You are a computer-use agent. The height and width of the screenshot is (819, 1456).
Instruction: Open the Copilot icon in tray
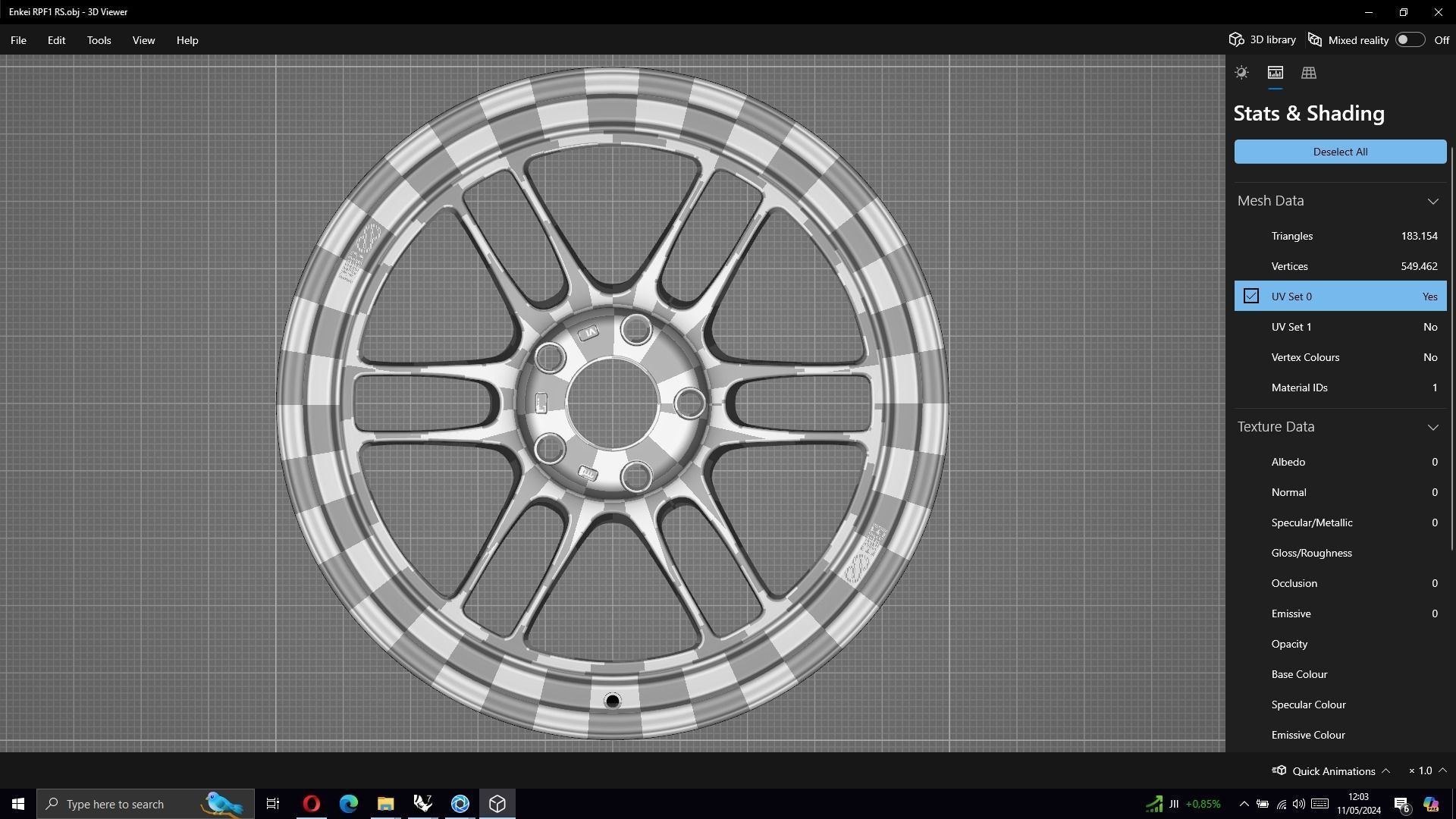pyautogui.click(x=1431, y=804)
